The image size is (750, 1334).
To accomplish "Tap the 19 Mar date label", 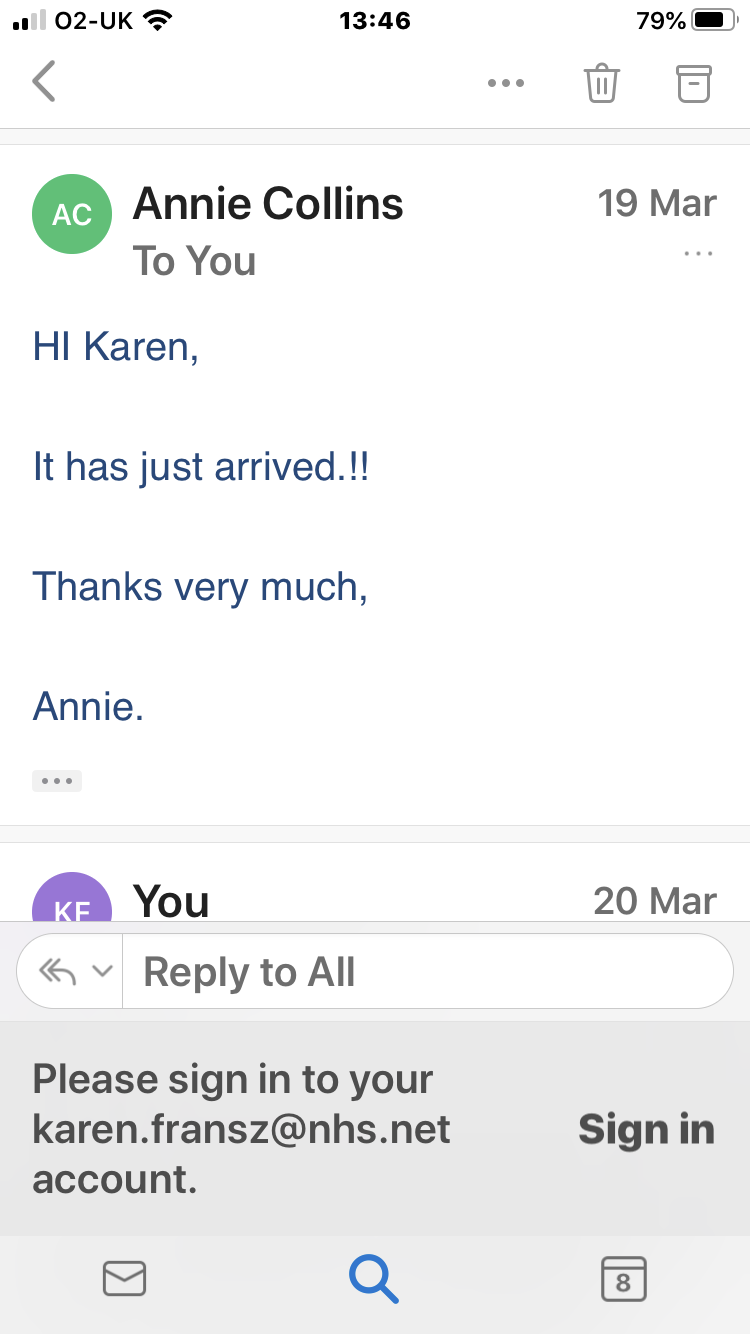I will coord(657,203).
